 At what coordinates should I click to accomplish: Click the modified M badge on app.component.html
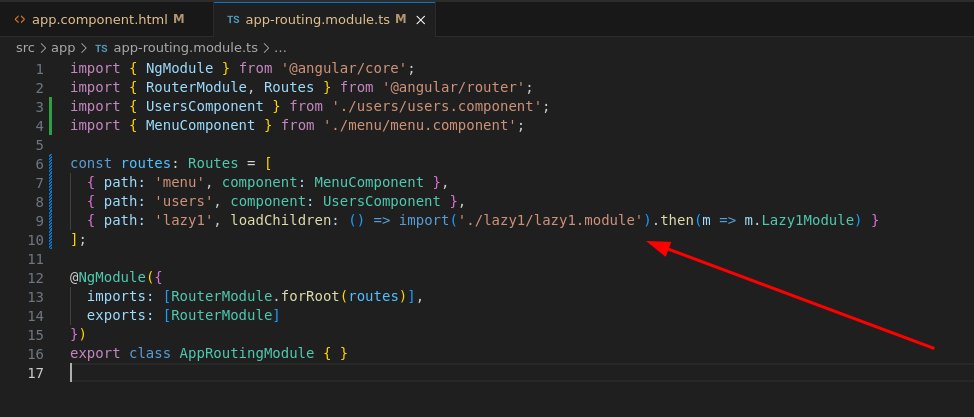click(x=179, y=19)
